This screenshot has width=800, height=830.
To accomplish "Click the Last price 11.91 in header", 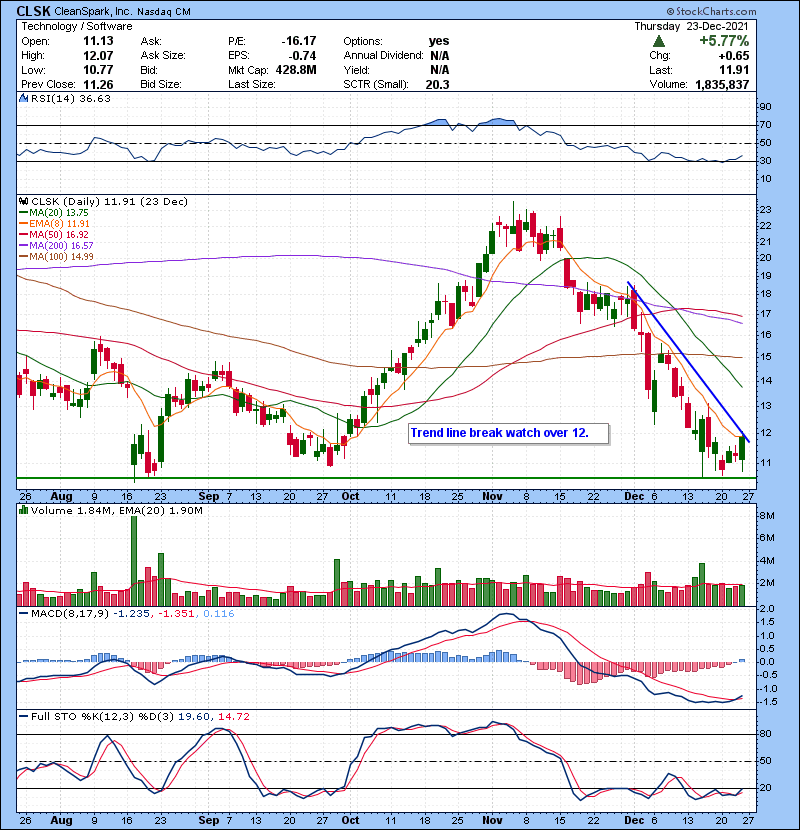I will pos(734,70).
